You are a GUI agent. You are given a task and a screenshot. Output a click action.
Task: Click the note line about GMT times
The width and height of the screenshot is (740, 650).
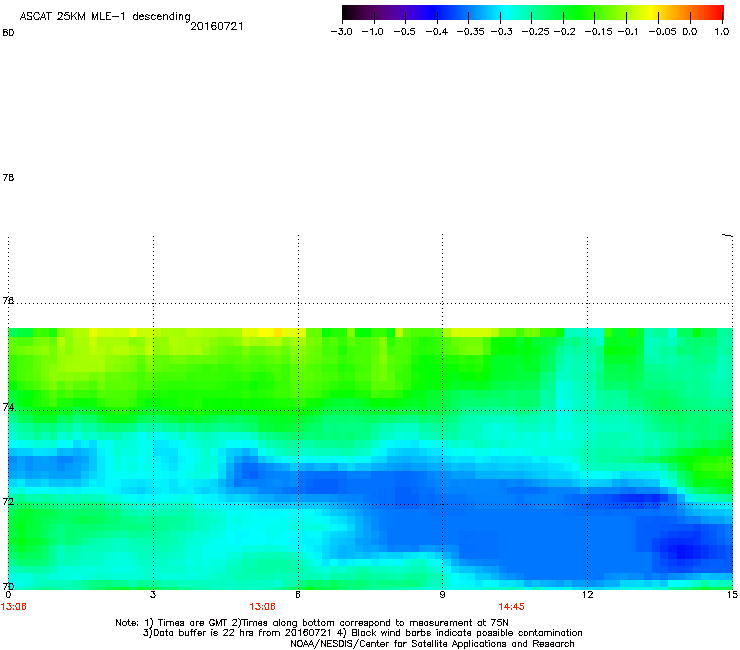[x=312, y=623]
